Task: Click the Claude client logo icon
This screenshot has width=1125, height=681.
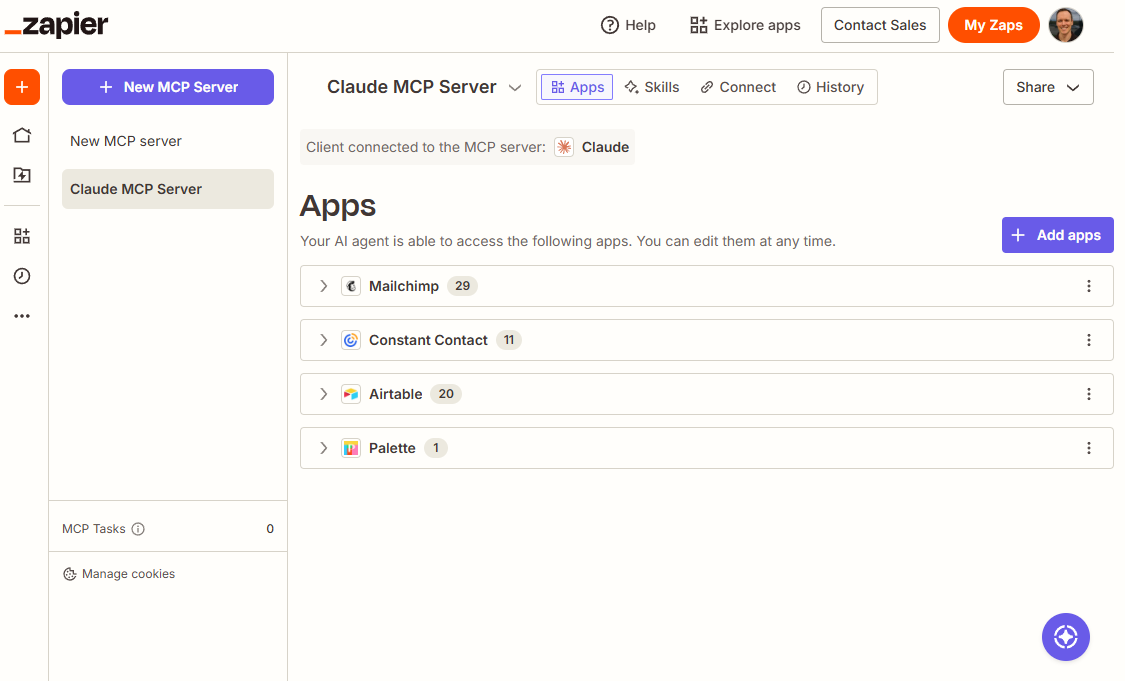Action: tap(564, 147)
